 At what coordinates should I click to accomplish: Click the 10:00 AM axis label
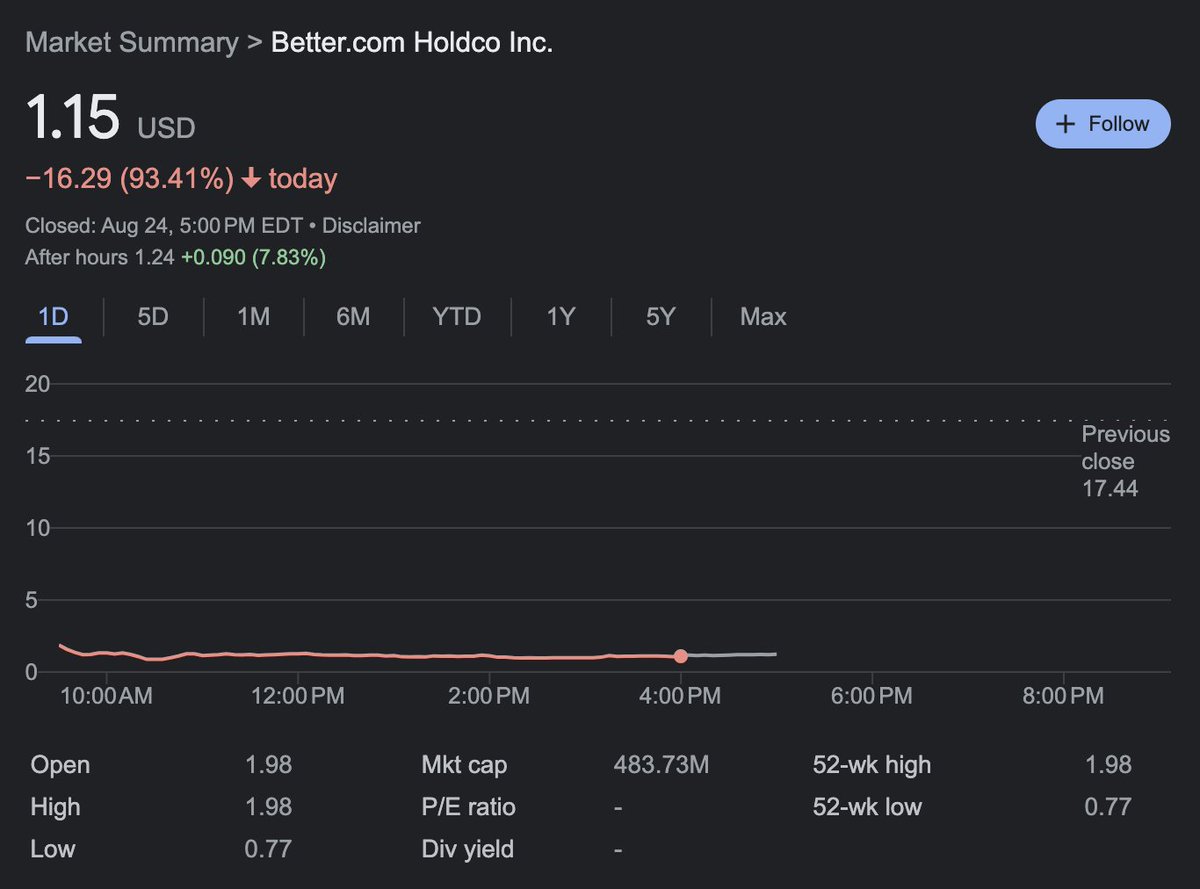107,696
